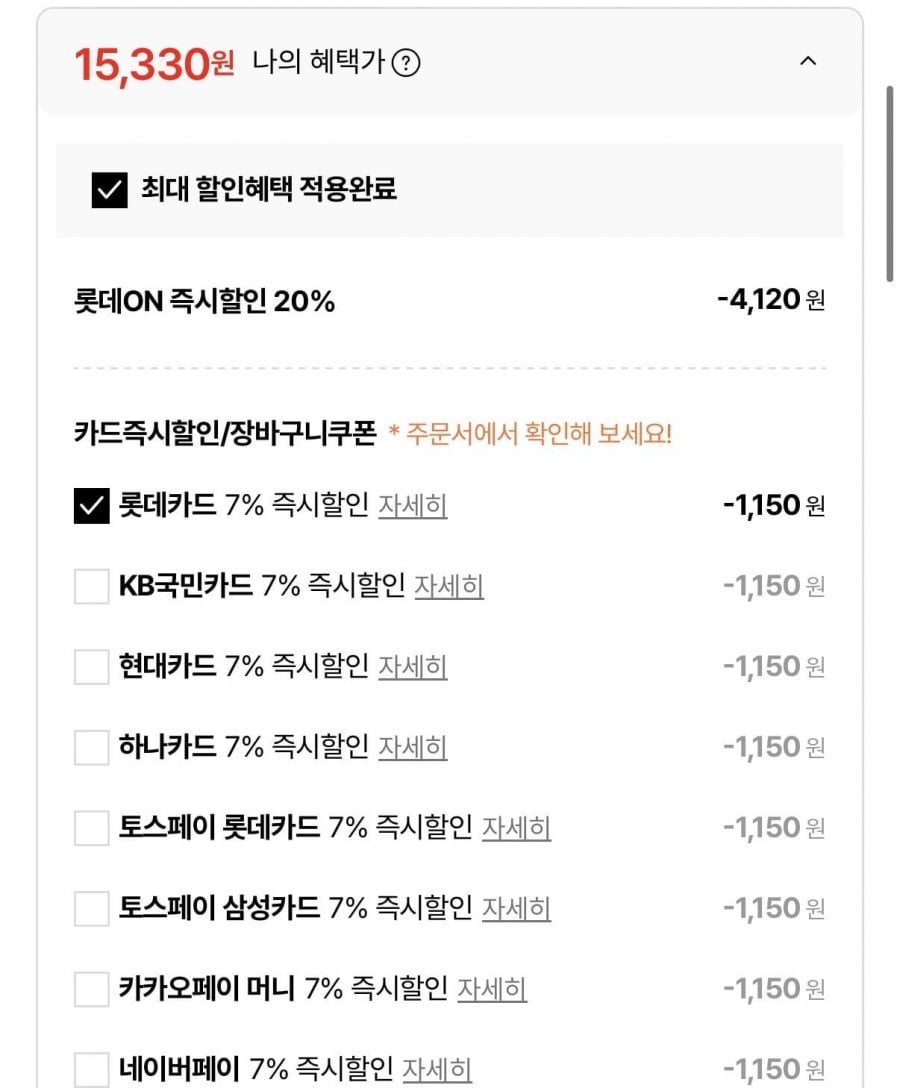The width and height of the screenshot is (900, 1088).
Task: View 자세히 link for 현대카드
Action: point(412,667)
